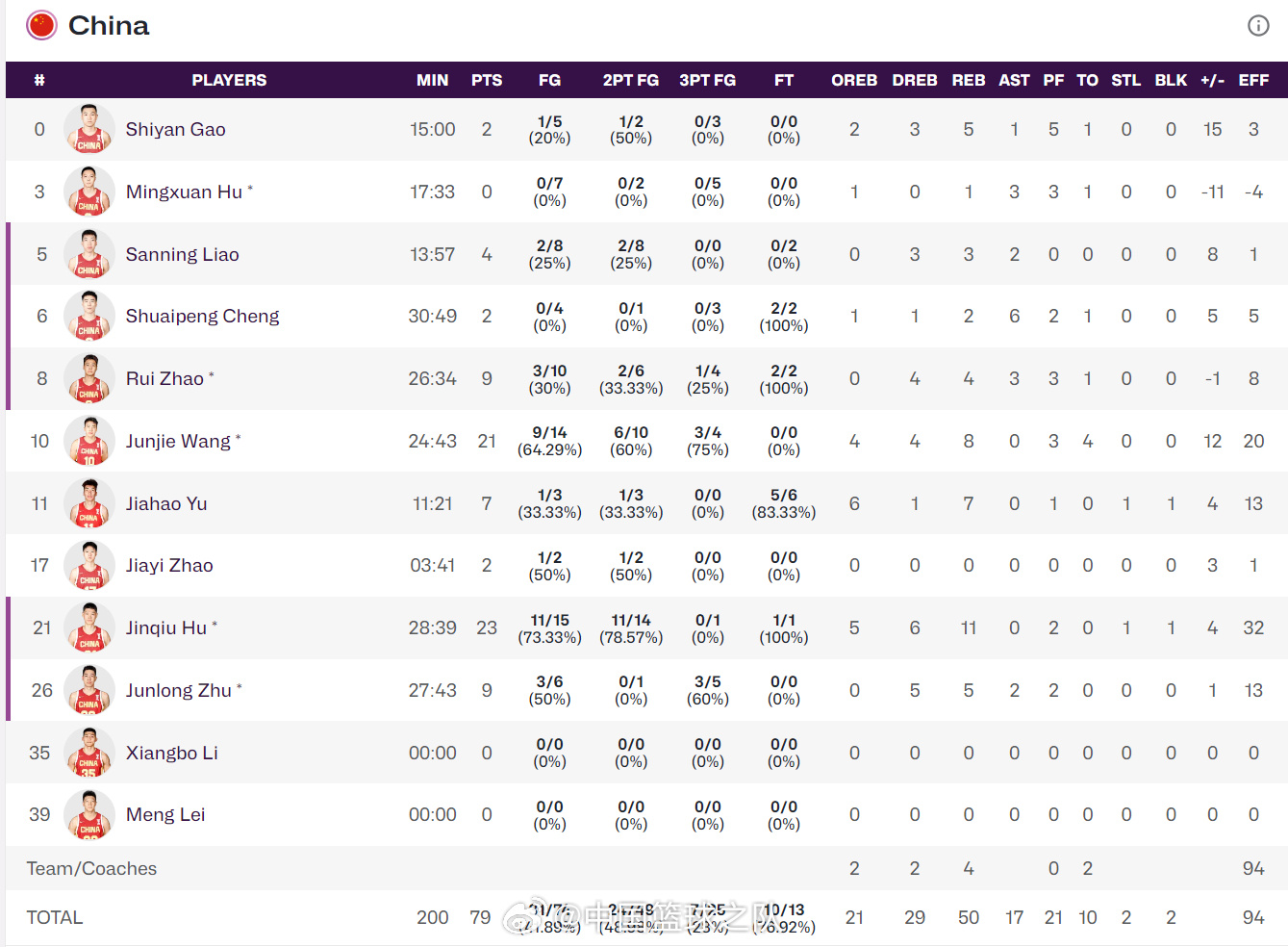1288x947 pixels.
Task: Open Xiangbo Li's player photo
Action: click(x=88, y=753)
